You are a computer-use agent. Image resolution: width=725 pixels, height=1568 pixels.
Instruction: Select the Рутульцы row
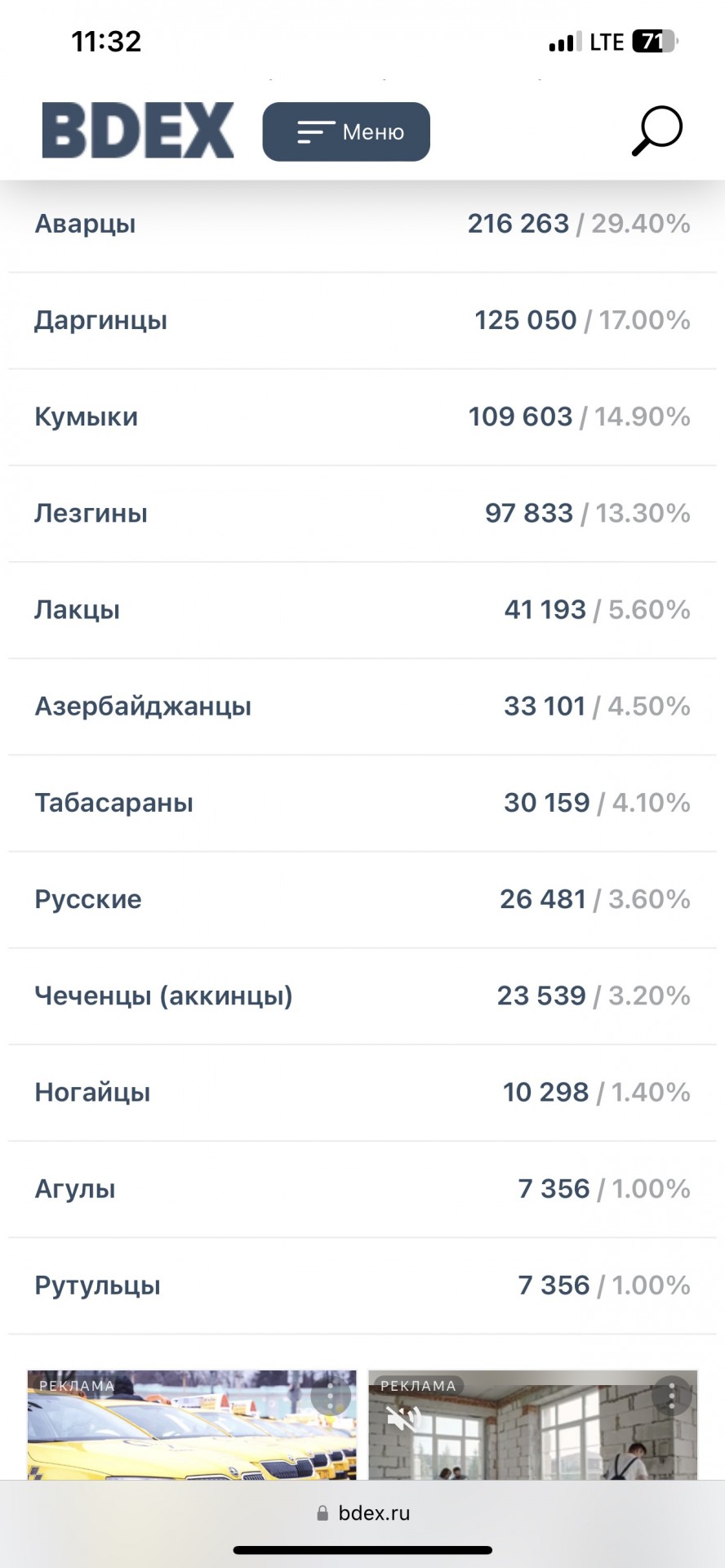pyautogui.click(x=362, y=1285)
